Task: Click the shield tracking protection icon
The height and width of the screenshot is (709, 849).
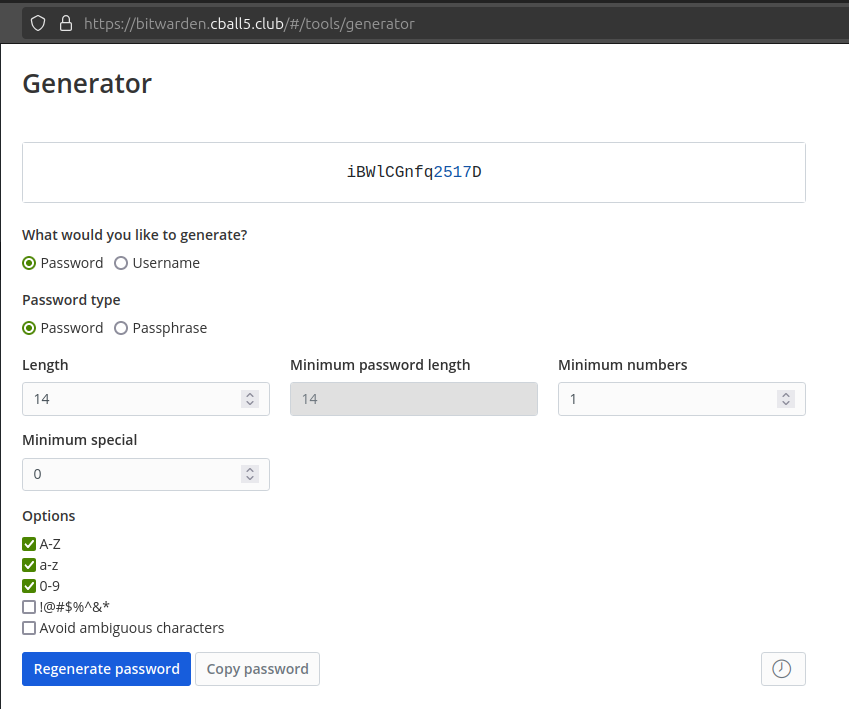Action: coord(38,23)
